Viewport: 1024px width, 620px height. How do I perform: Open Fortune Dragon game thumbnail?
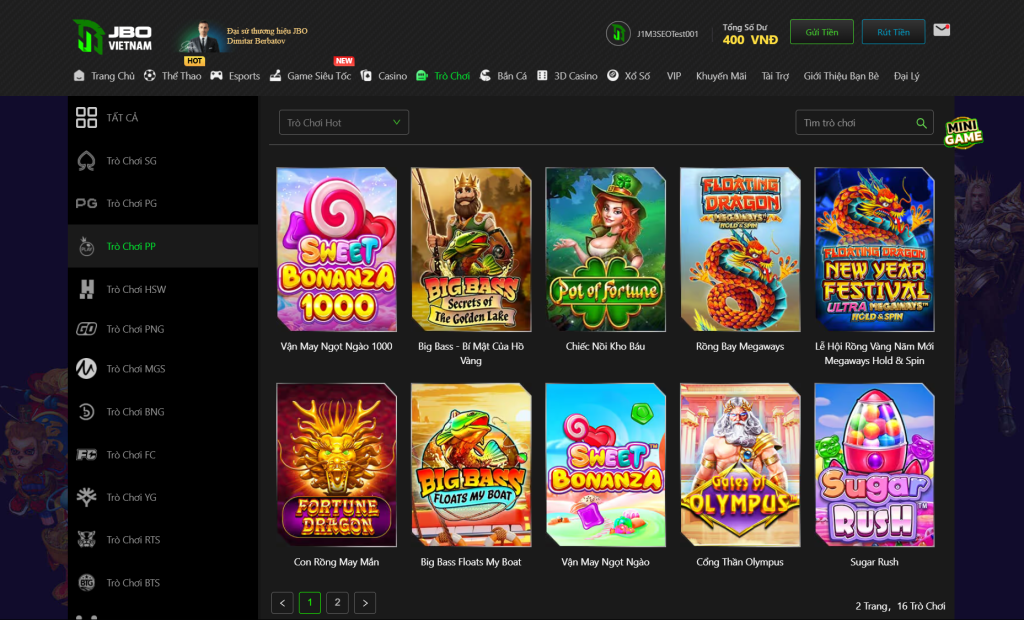pyautogui.click(x=336, y=465)
